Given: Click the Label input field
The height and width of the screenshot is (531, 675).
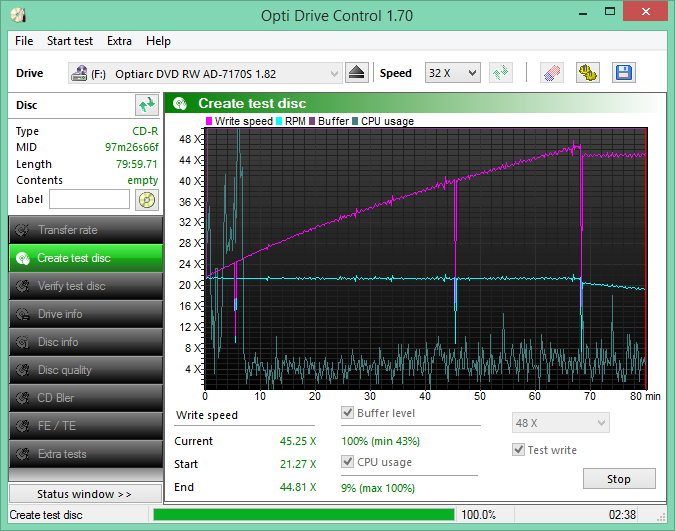Looking at the screenshot, I should 89,199.
